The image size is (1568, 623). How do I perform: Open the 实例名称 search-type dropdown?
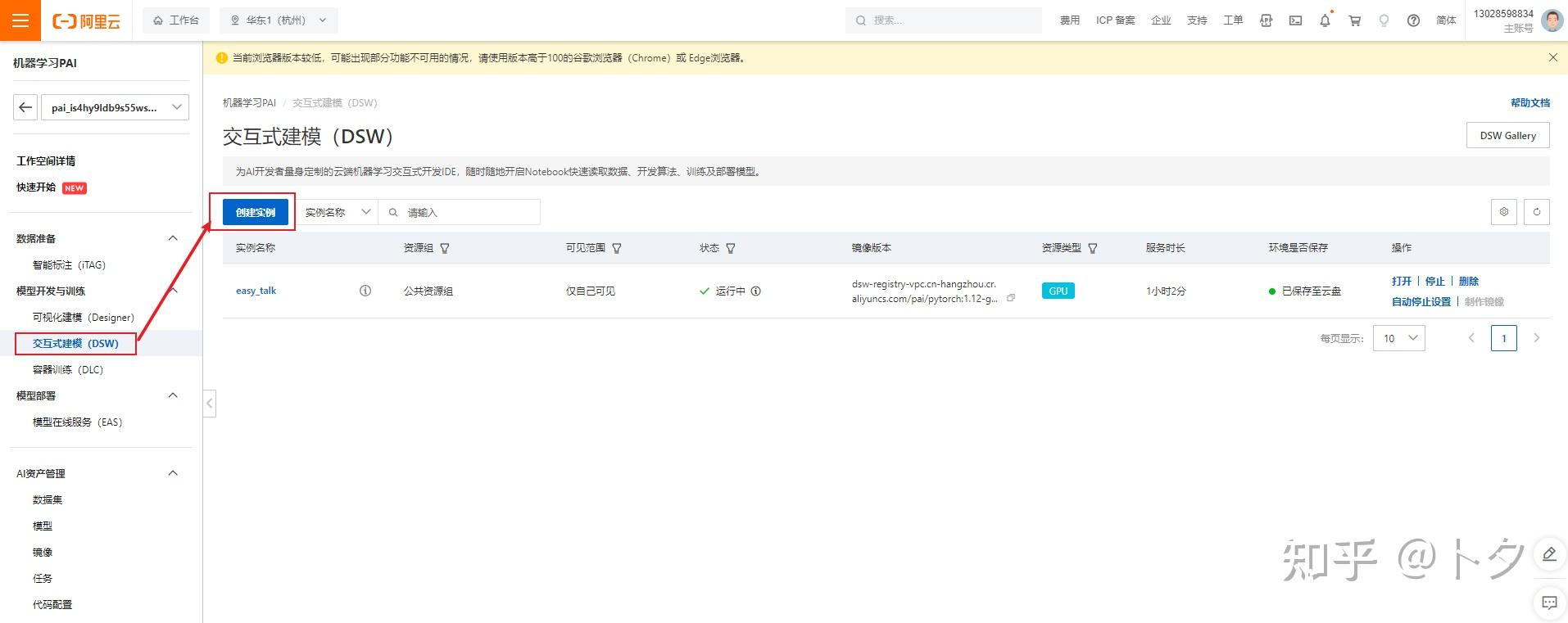[337, 212]
